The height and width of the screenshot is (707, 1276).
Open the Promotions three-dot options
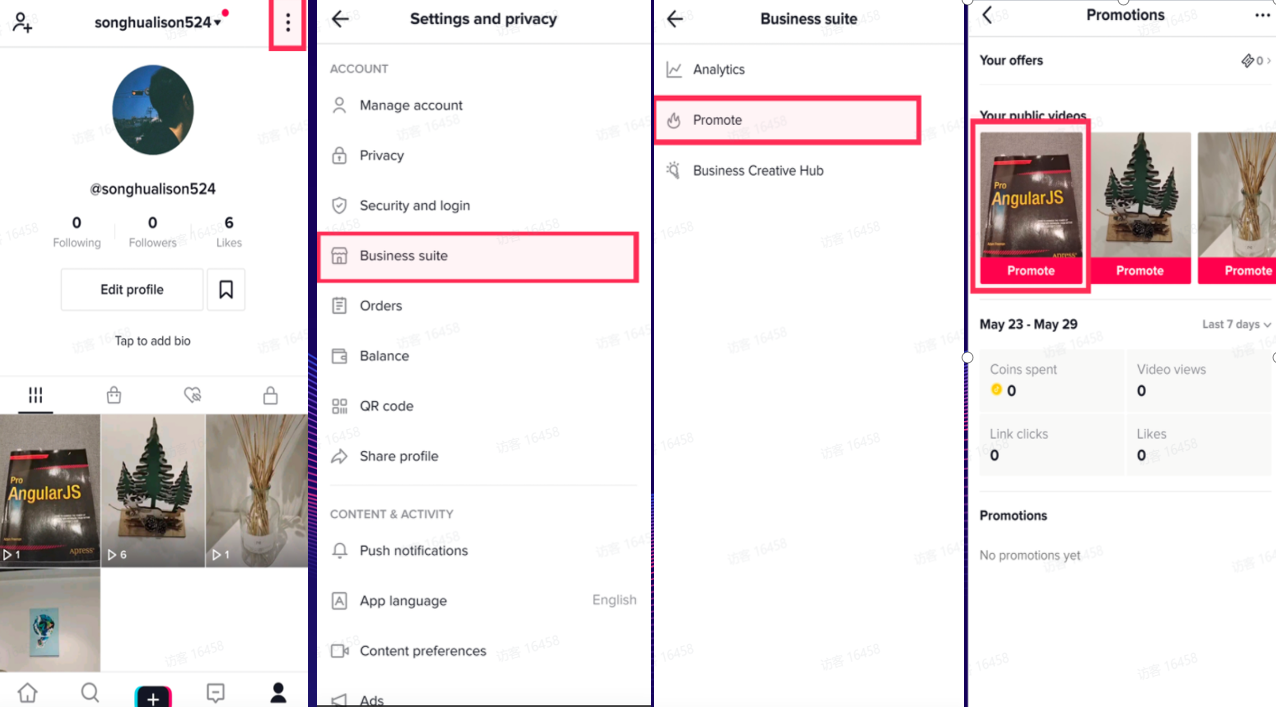point(1262,15)
